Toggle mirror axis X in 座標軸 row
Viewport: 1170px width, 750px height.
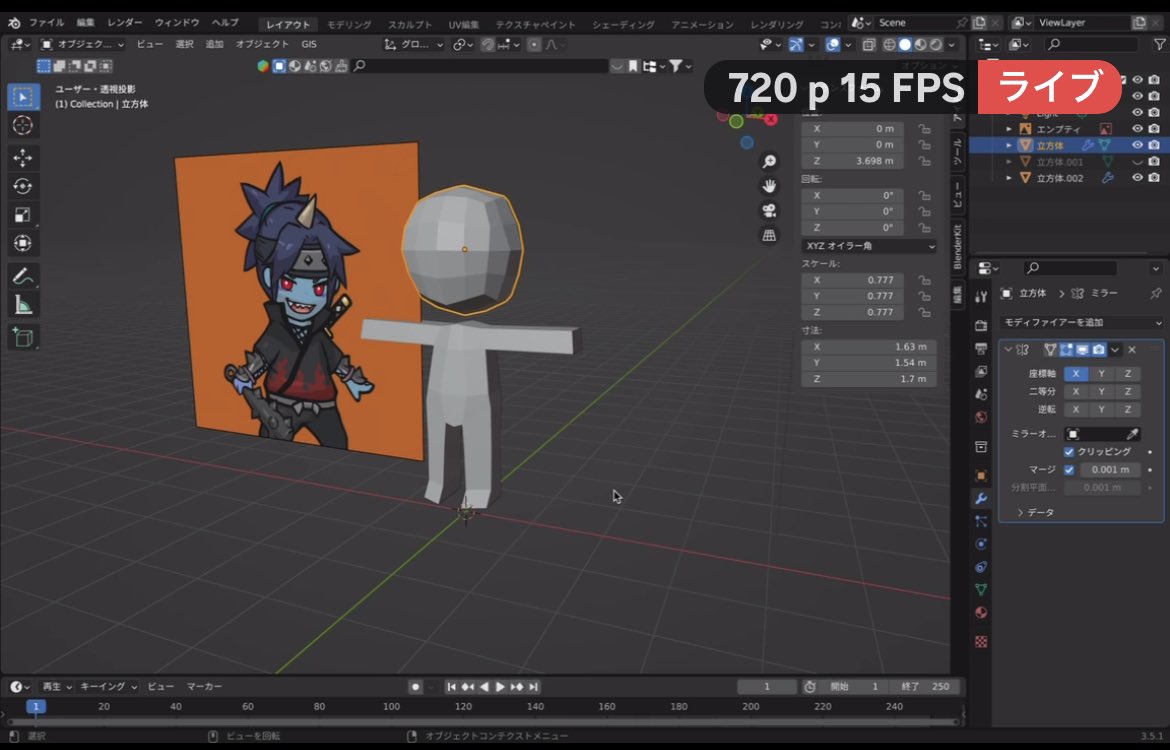(x=1075, y=373)
